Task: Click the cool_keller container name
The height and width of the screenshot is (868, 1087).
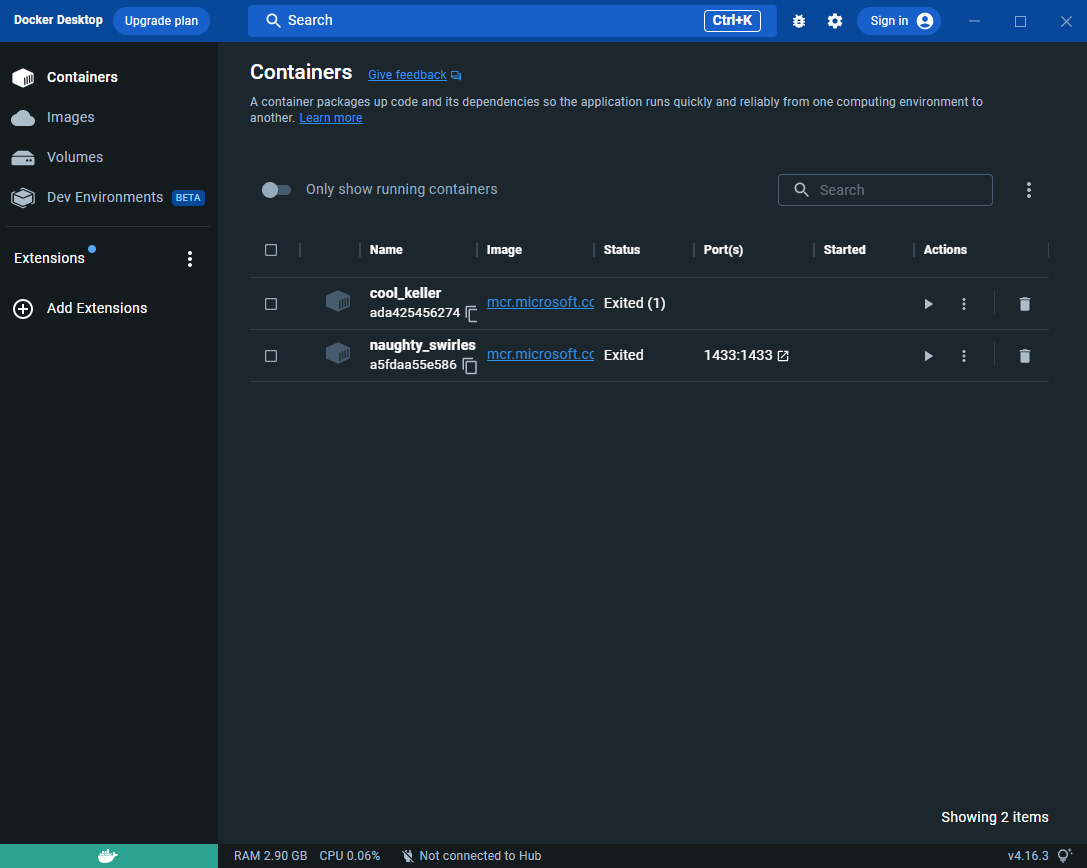Action: (x=406, y=293)
